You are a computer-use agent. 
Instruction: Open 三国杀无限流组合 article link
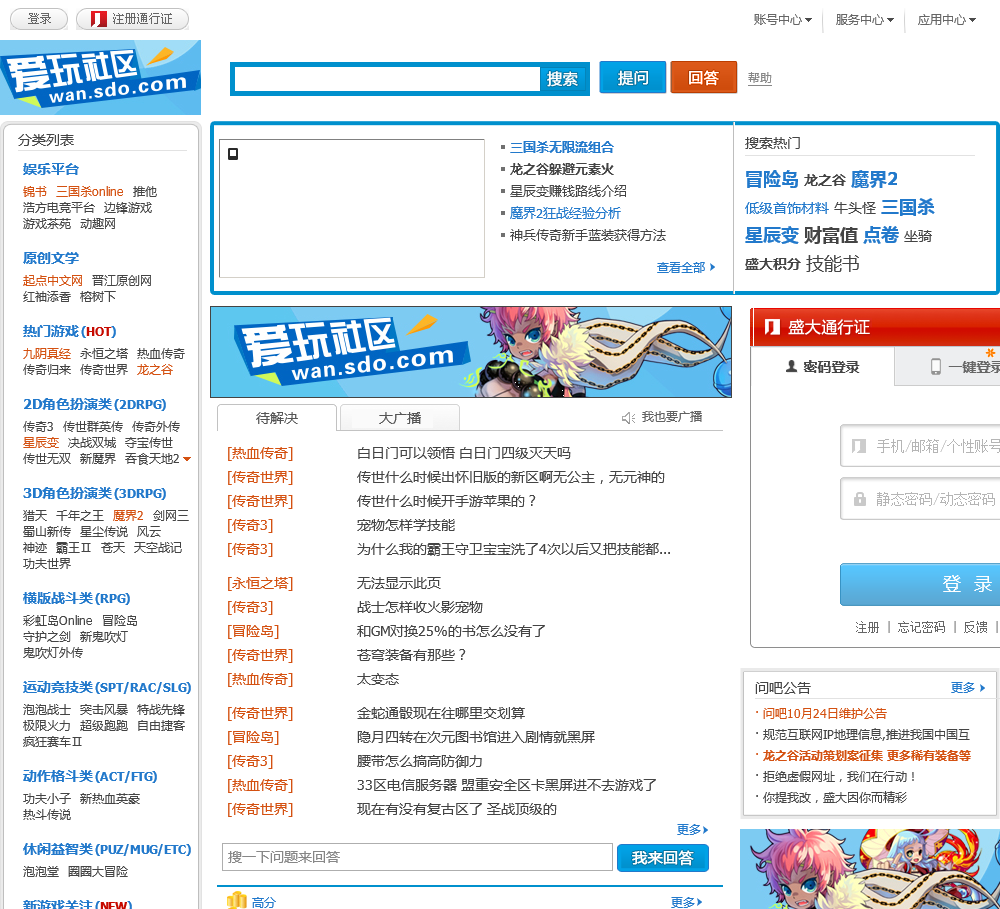pos(562,147)
